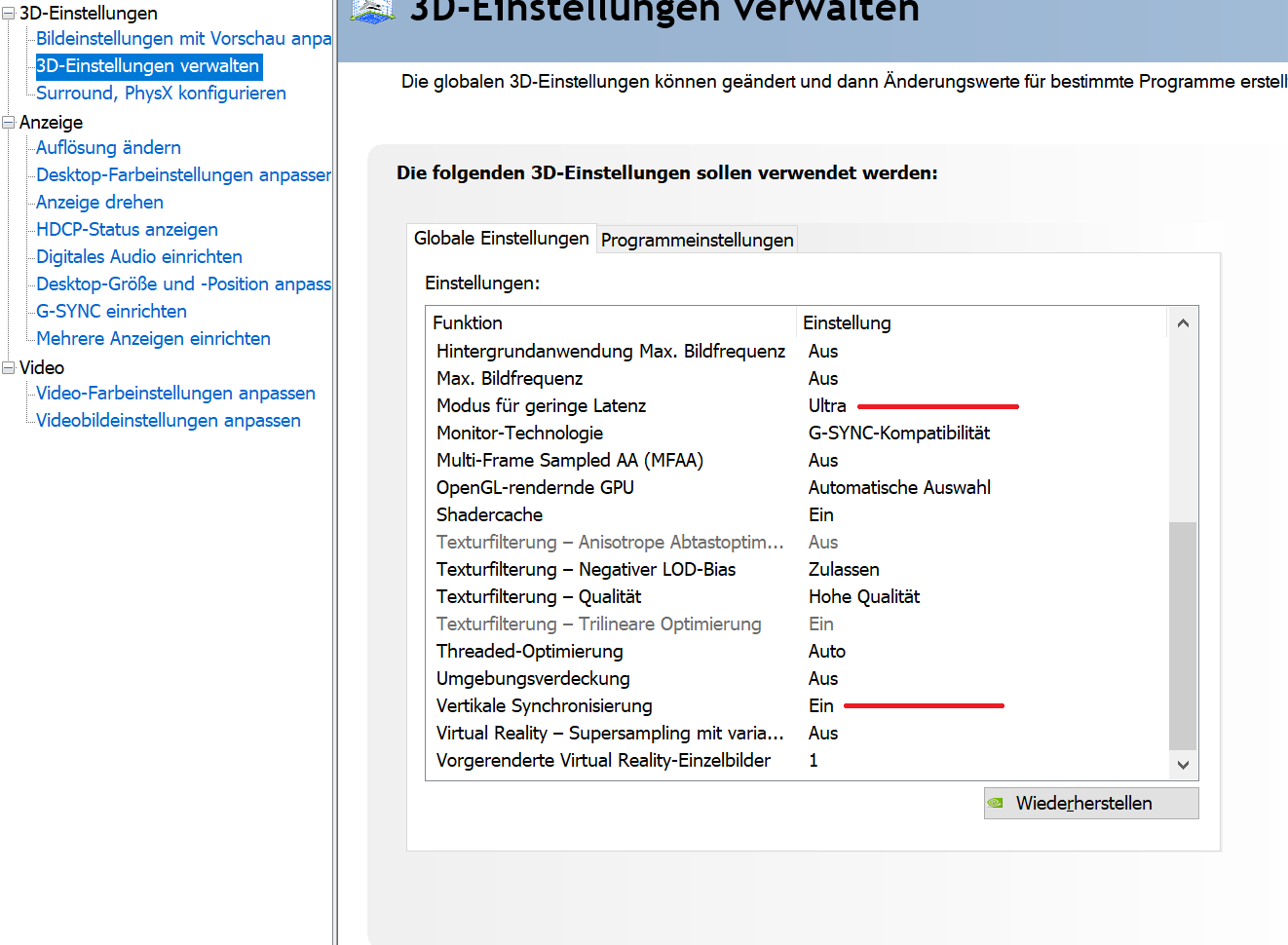Select OpenGL-rendernde GPU row
This screenshot has height=945, width=1288.
(797, 487)
